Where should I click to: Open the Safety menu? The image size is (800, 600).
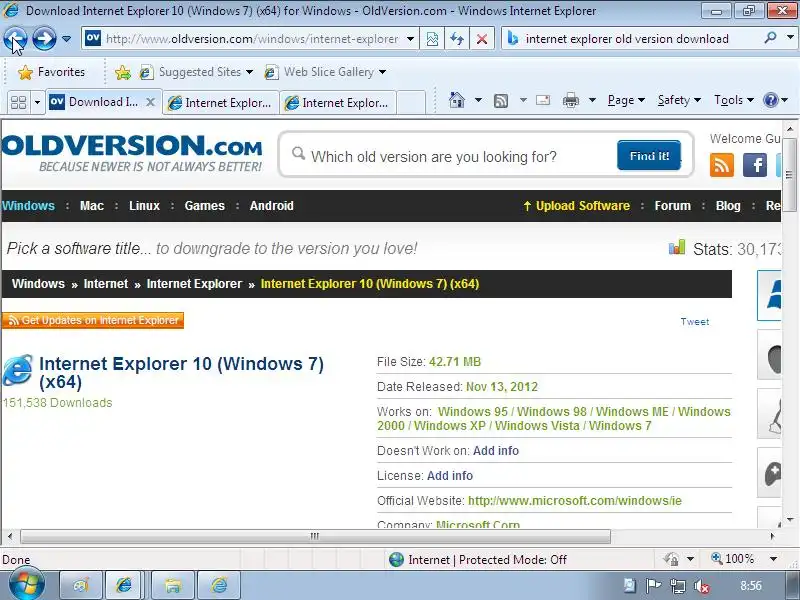(679, 100)
